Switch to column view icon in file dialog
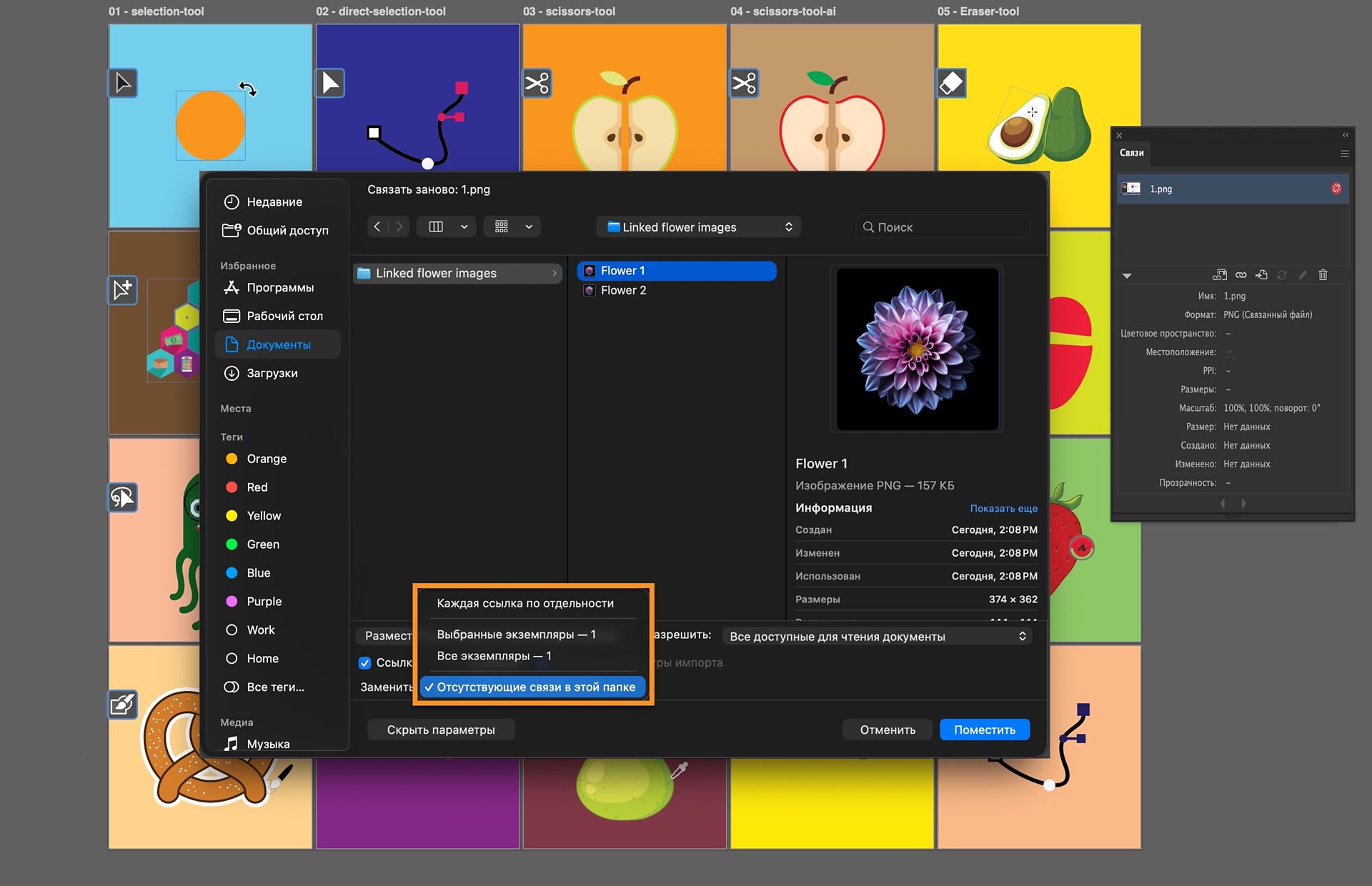1372x886 pixels. (x=436, y=227)
